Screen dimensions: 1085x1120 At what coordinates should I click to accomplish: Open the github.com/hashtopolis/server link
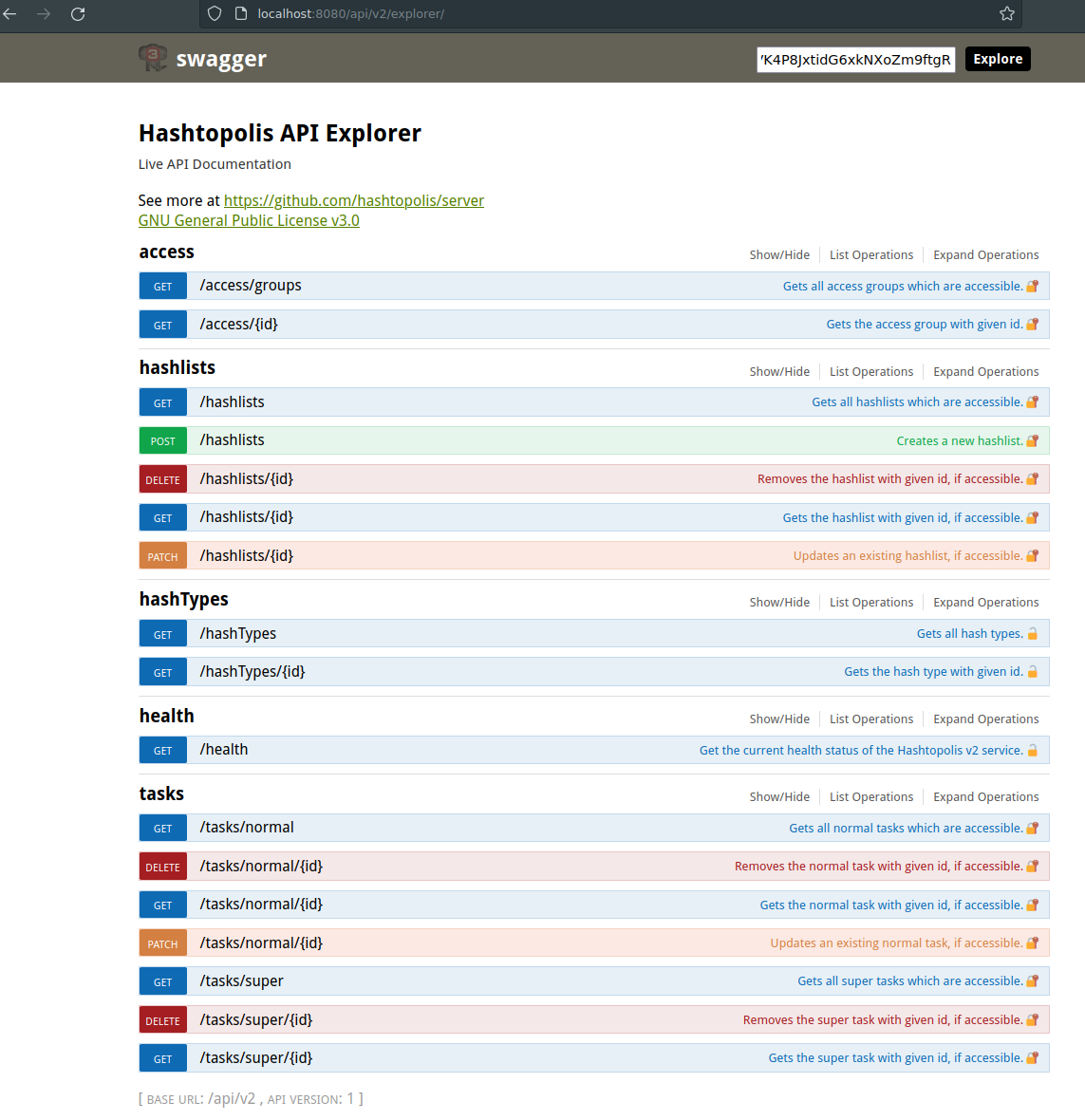click(353, 200)
